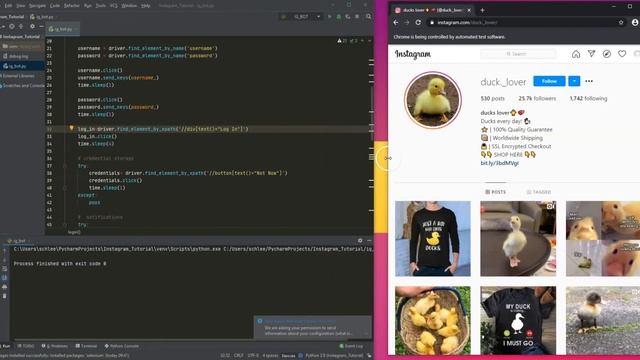640x360 pixels.
Task: Open the Python Console tab
Action: tap(122, 346)
